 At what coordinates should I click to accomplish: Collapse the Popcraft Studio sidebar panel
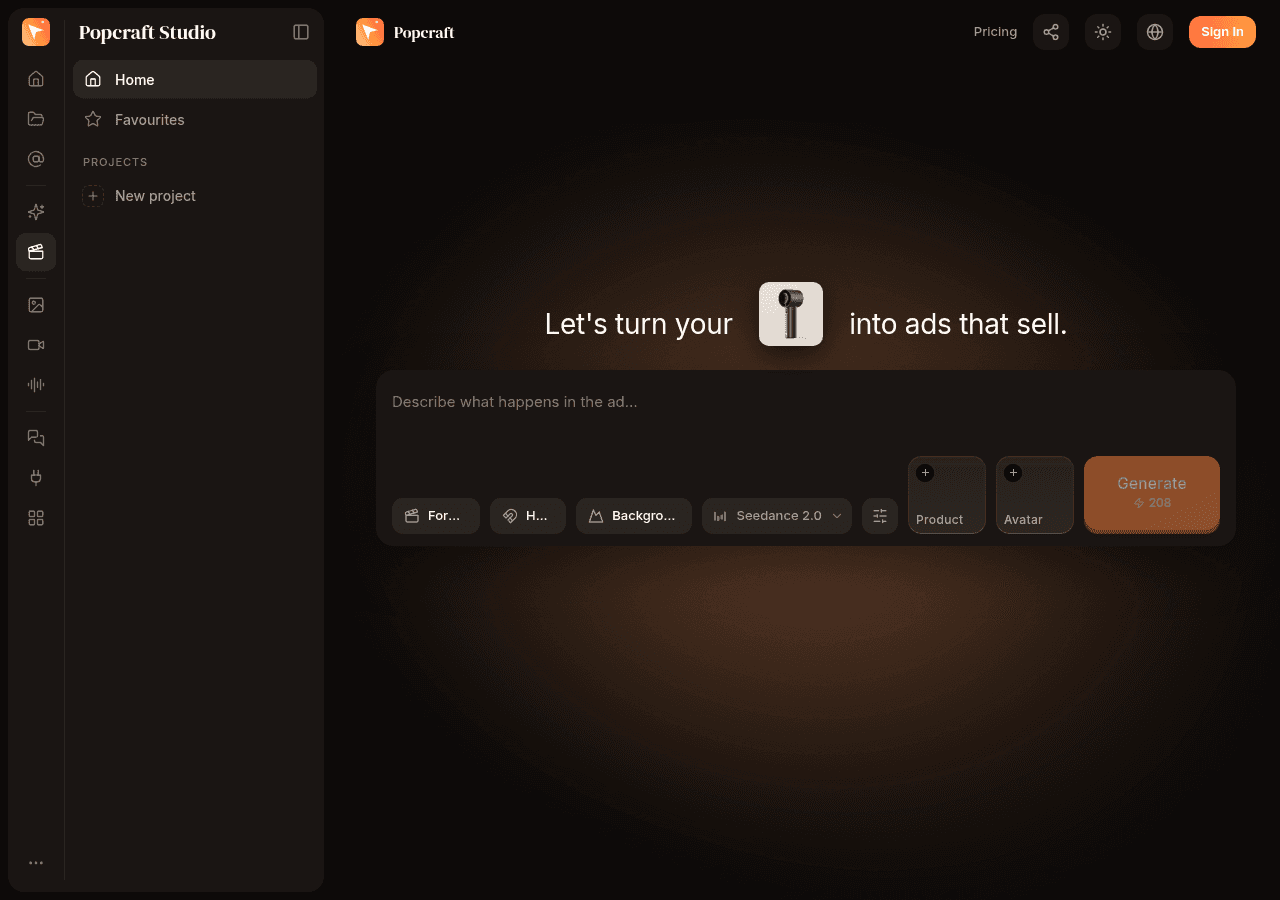click(301, 32)
